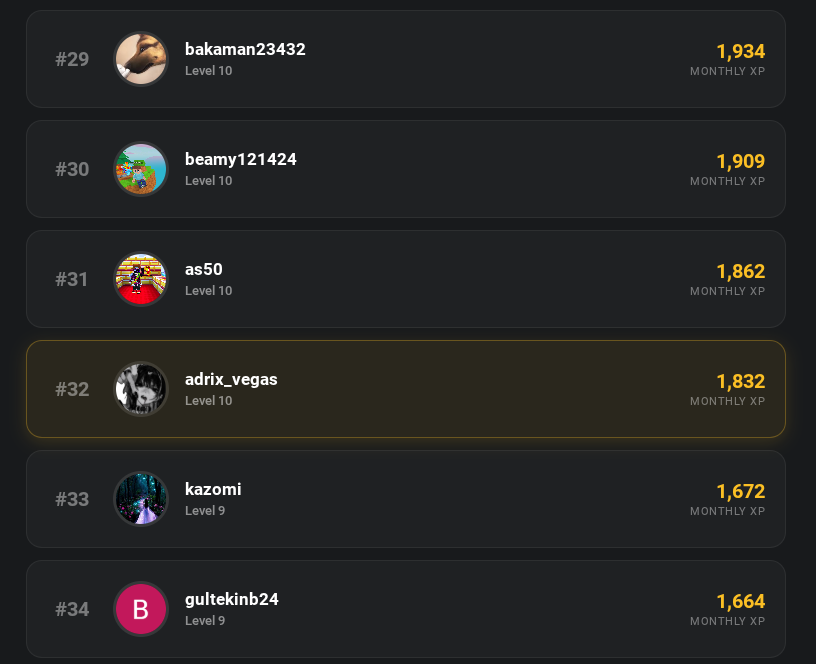Click kazomi's forest avatar

click(x=141, y=499)
